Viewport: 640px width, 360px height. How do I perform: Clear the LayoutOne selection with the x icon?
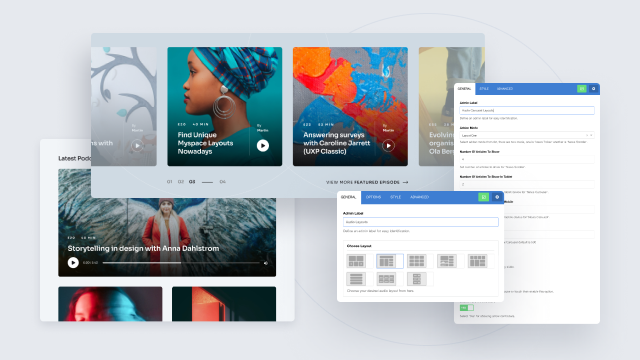point(587,135)
